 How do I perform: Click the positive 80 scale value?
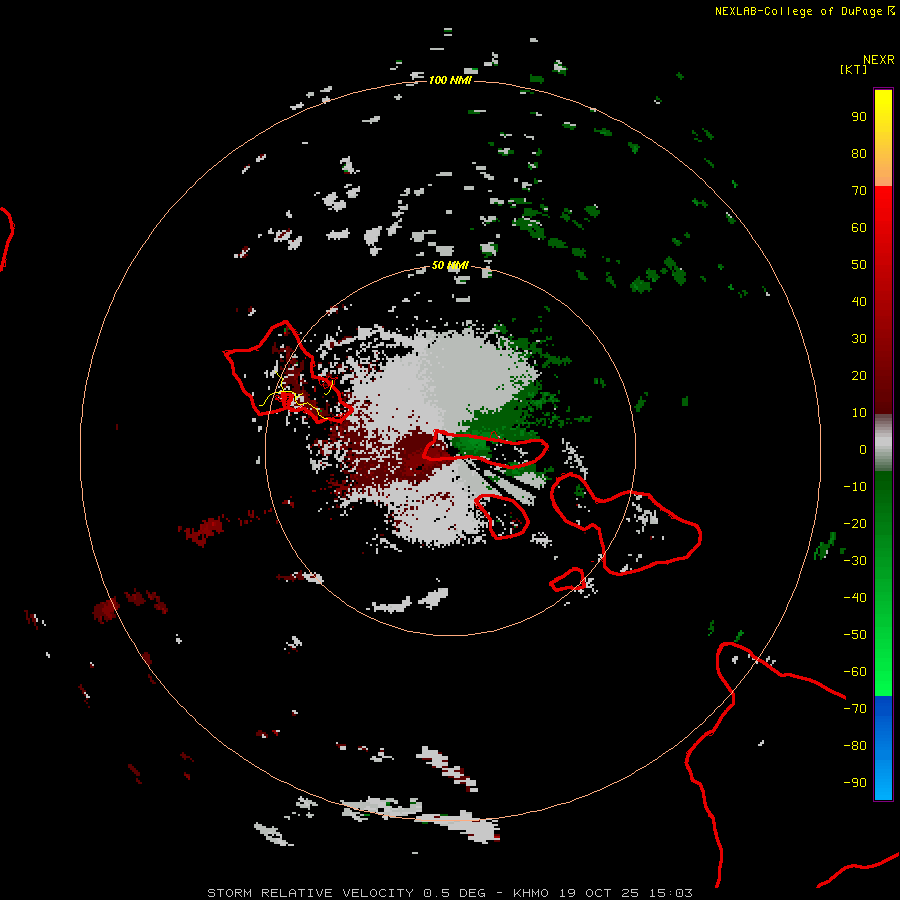point(859,154)
